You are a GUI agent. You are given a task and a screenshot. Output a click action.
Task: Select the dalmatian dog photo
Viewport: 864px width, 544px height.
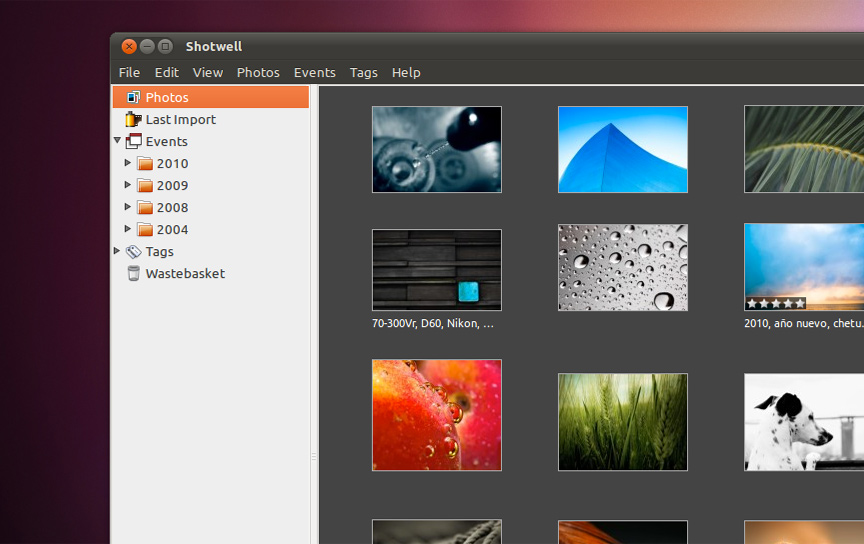pos(804,422)
